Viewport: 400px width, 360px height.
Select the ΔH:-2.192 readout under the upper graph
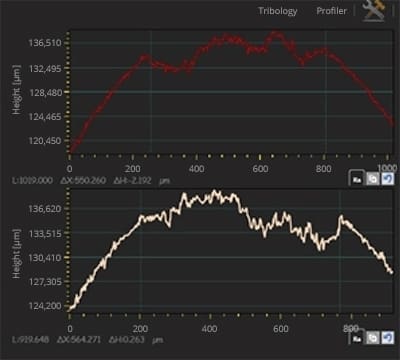pos(133,181)
